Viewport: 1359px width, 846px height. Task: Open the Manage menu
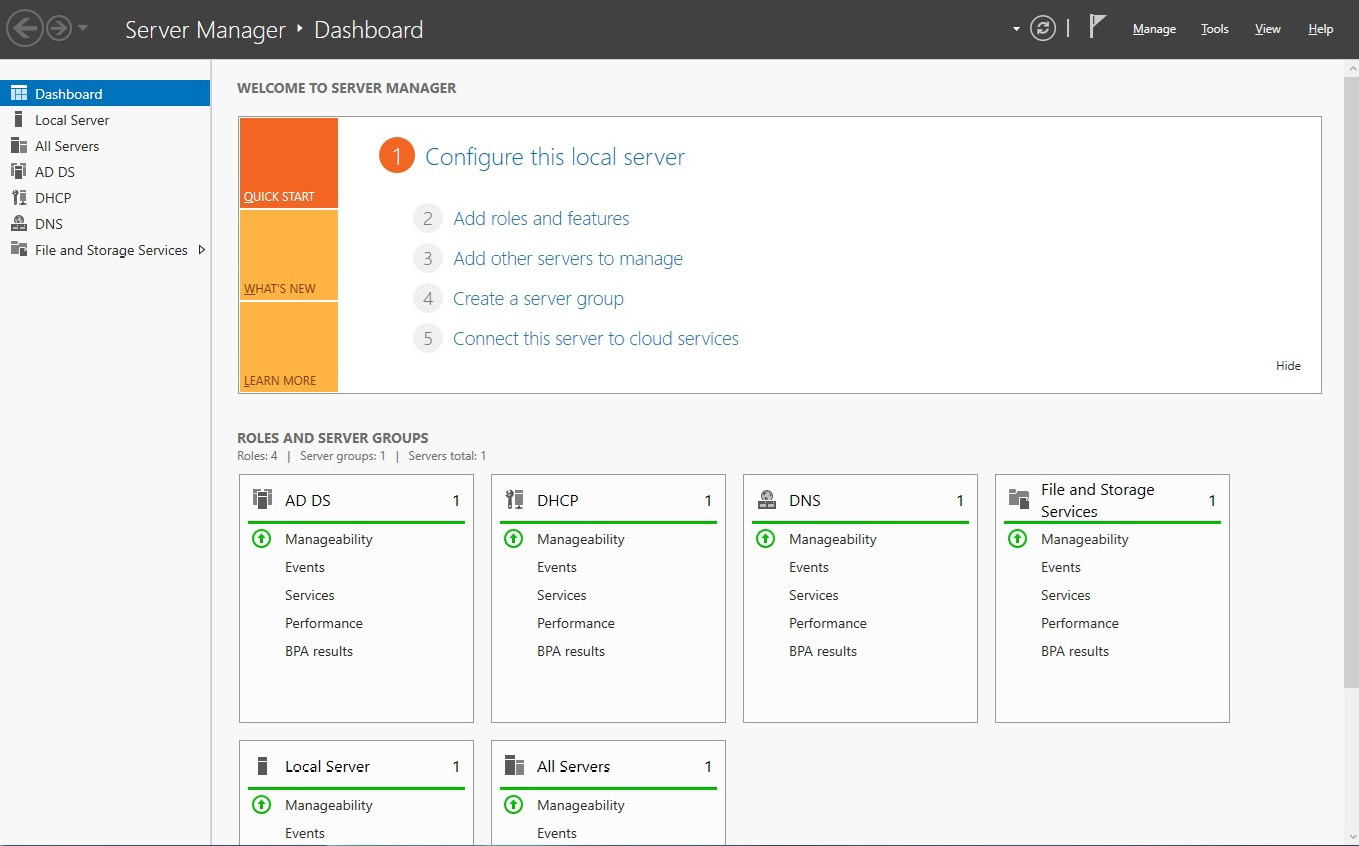click(1154, 29)
